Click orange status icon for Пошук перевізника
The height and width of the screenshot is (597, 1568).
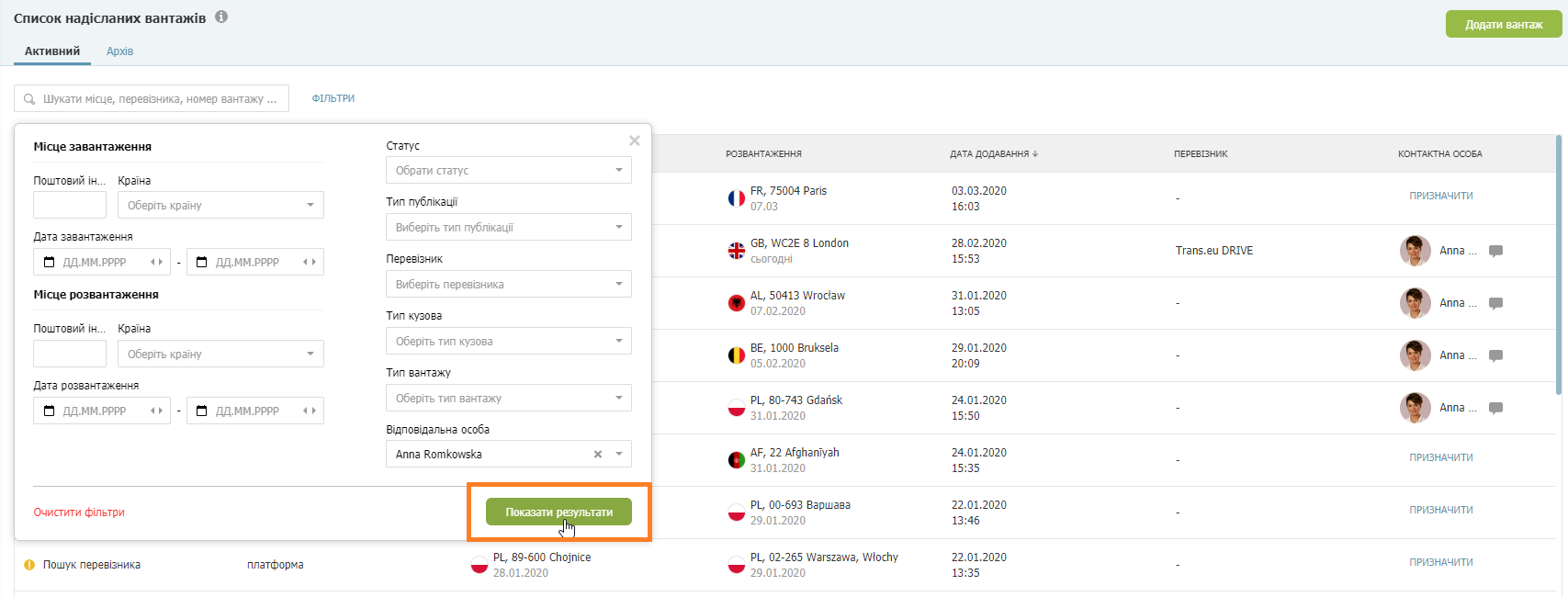[x=29, y=565]
